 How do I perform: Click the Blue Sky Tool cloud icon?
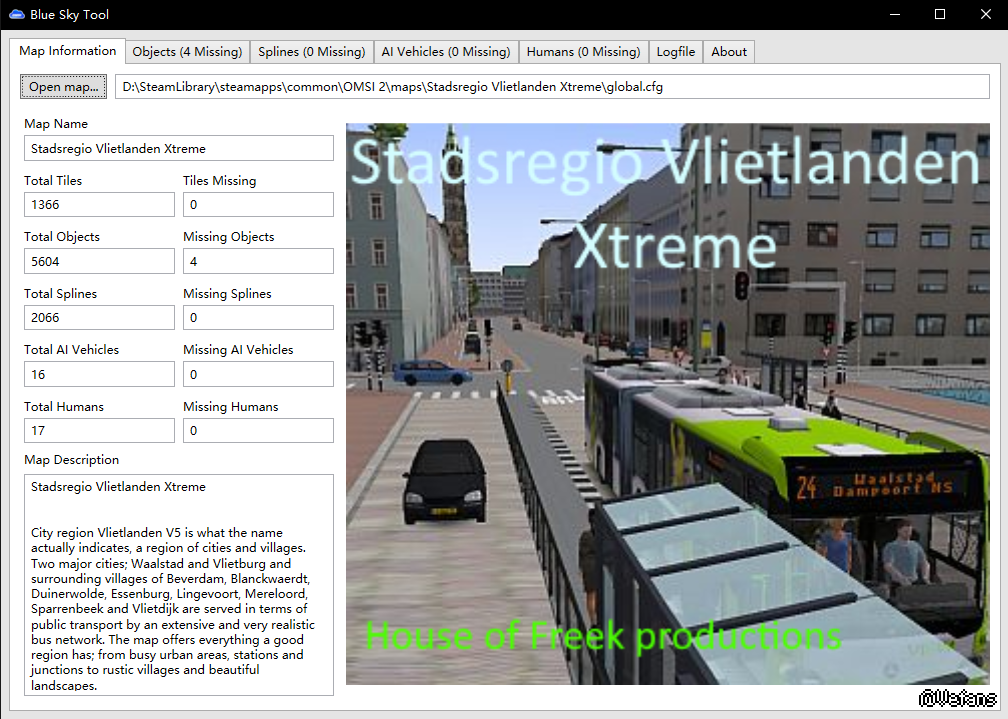tap(16, 14)
